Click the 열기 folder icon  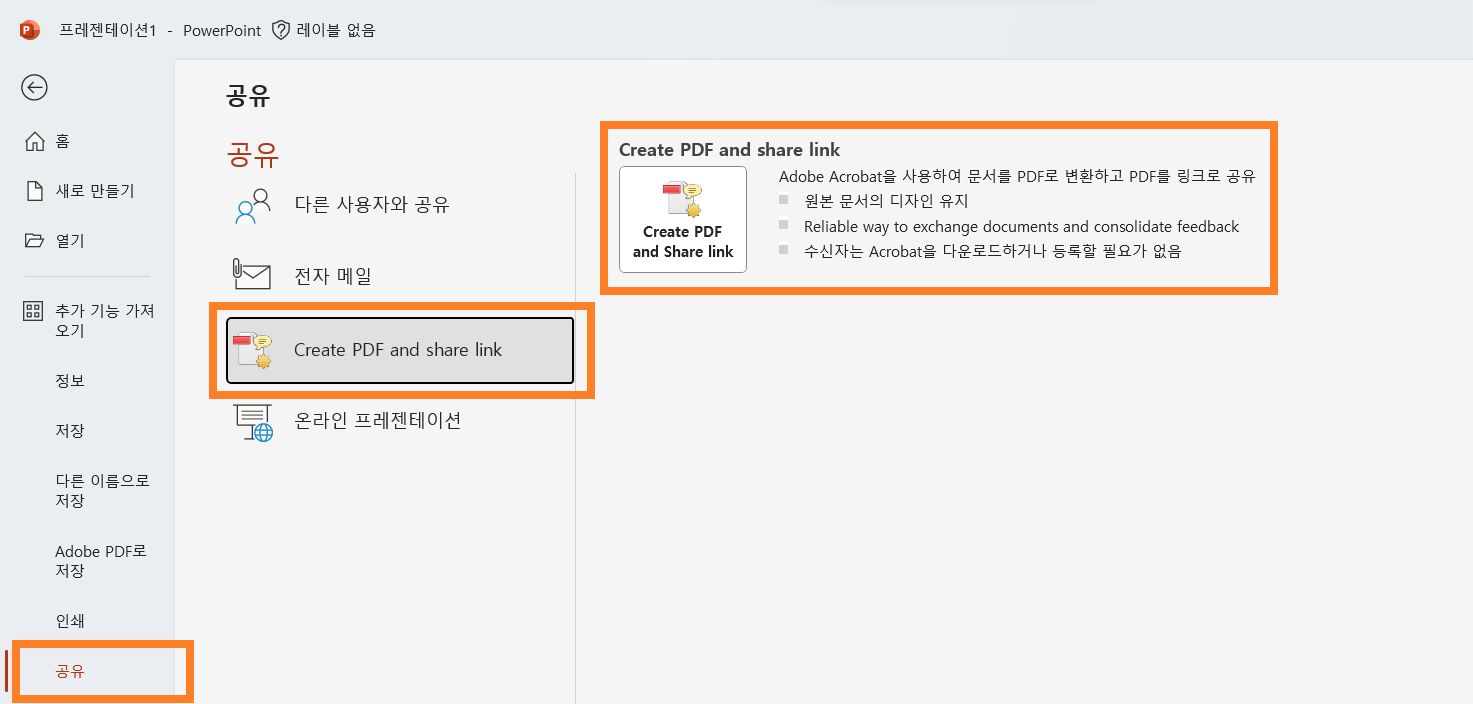click(33, 240)
